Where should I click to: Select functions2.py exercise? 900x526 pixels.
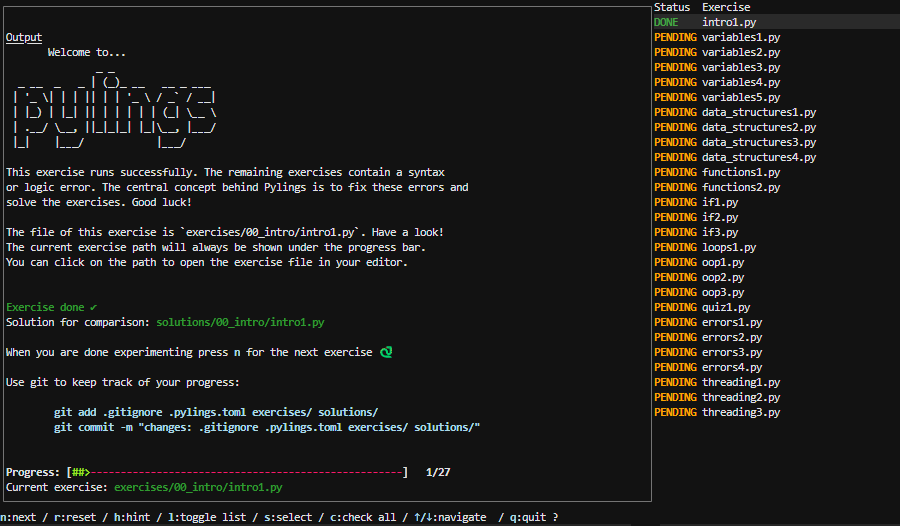click(x=741, y=187)
